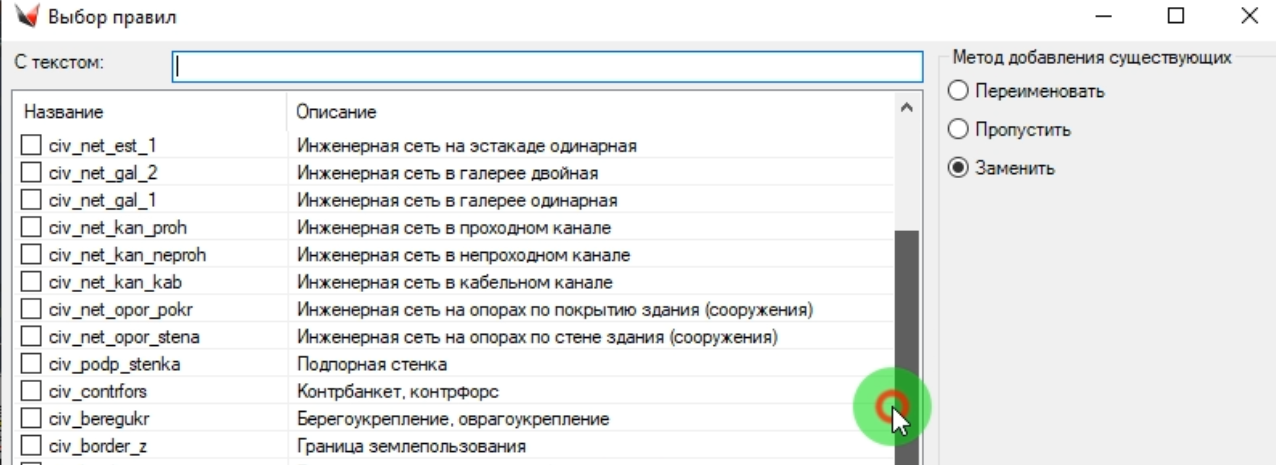Viewport: 1276px width, 465px height.
Task: Maximize the 'Выбор правил' window
Action: coord(1176,16)
